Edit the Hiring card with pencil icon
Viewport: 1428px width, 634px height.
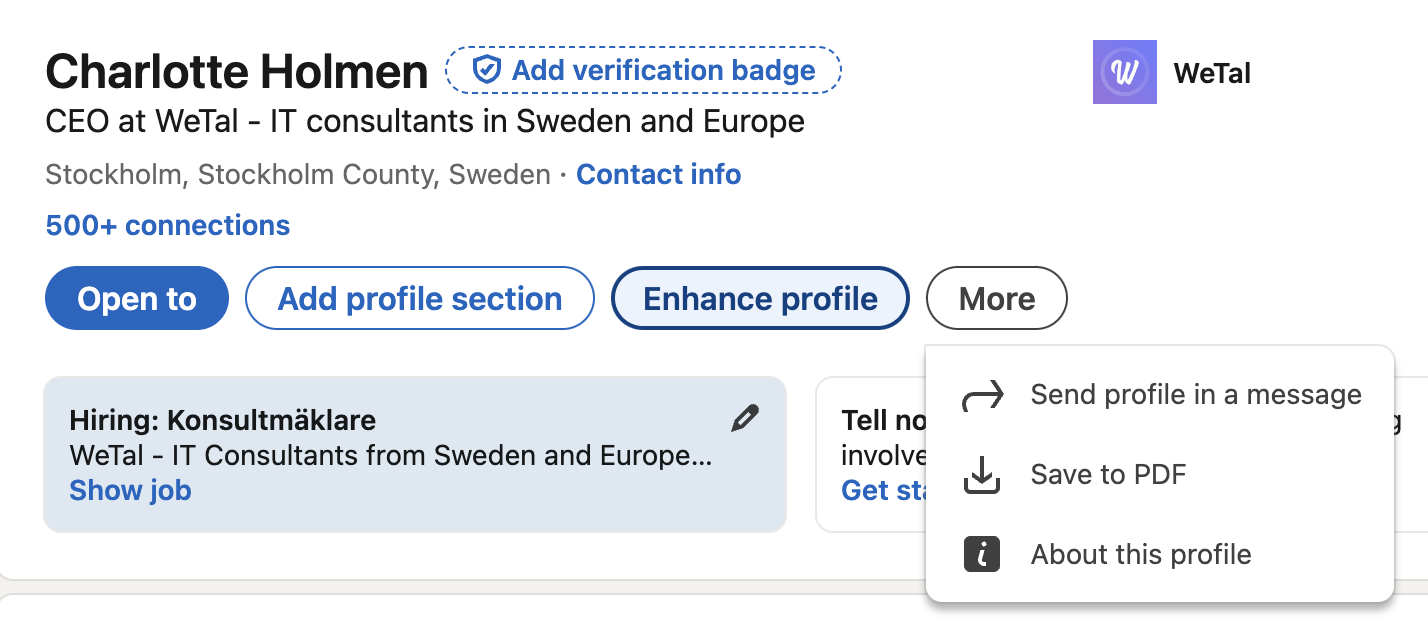coord(745,418)
